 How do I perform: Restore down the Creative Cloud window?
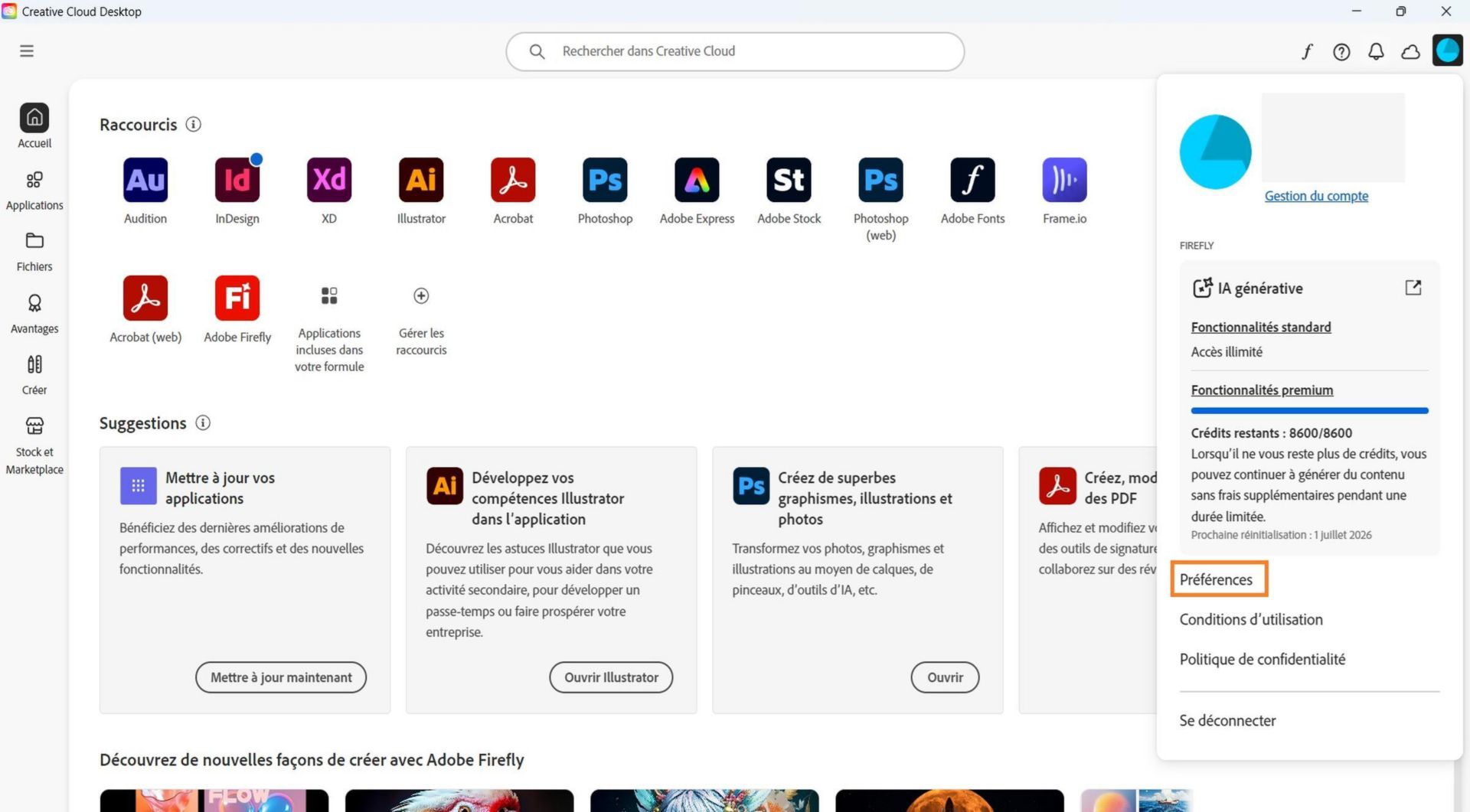pos(1400,11)
